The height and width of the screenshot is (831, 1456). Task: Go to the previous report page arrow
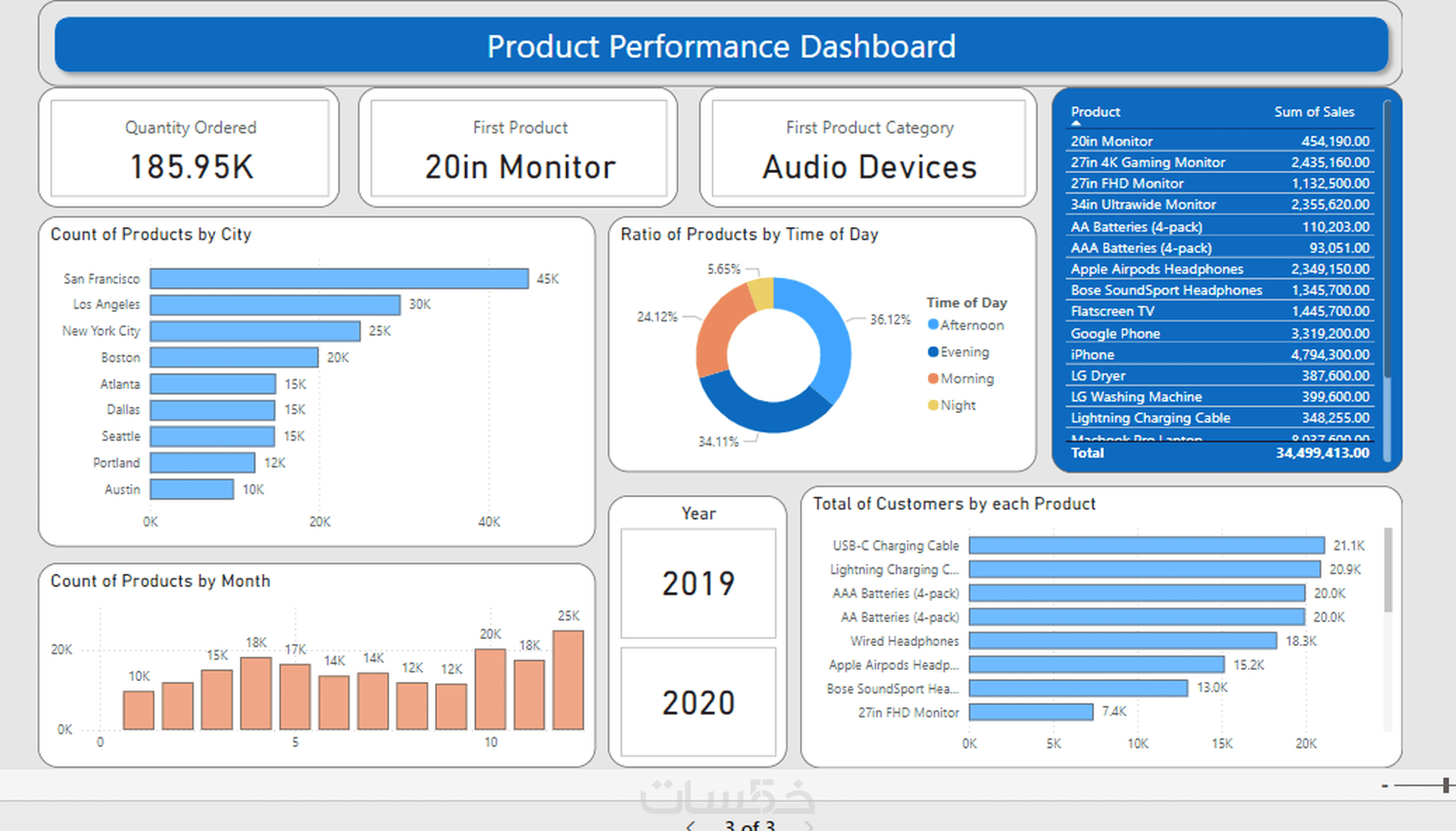(x=690, y=826)
